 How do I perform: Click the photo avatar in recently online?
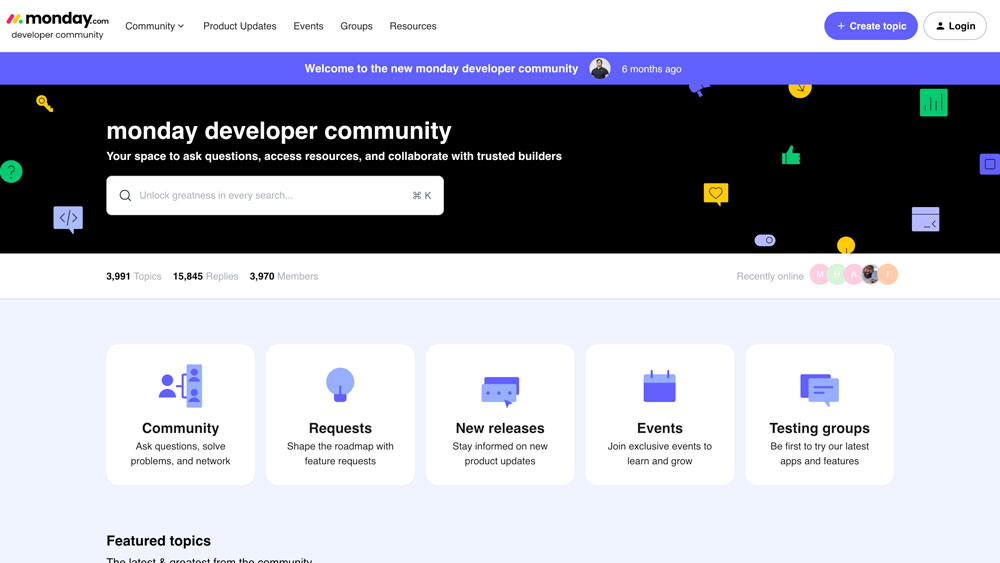coord(871,274)
